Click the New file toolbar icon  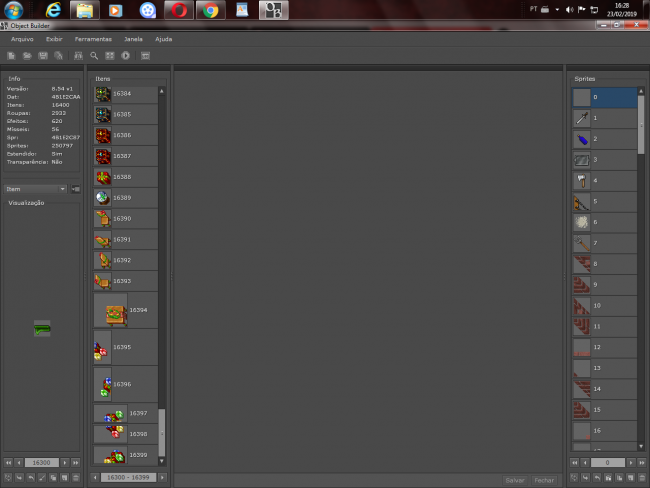[x=11, y=56]
